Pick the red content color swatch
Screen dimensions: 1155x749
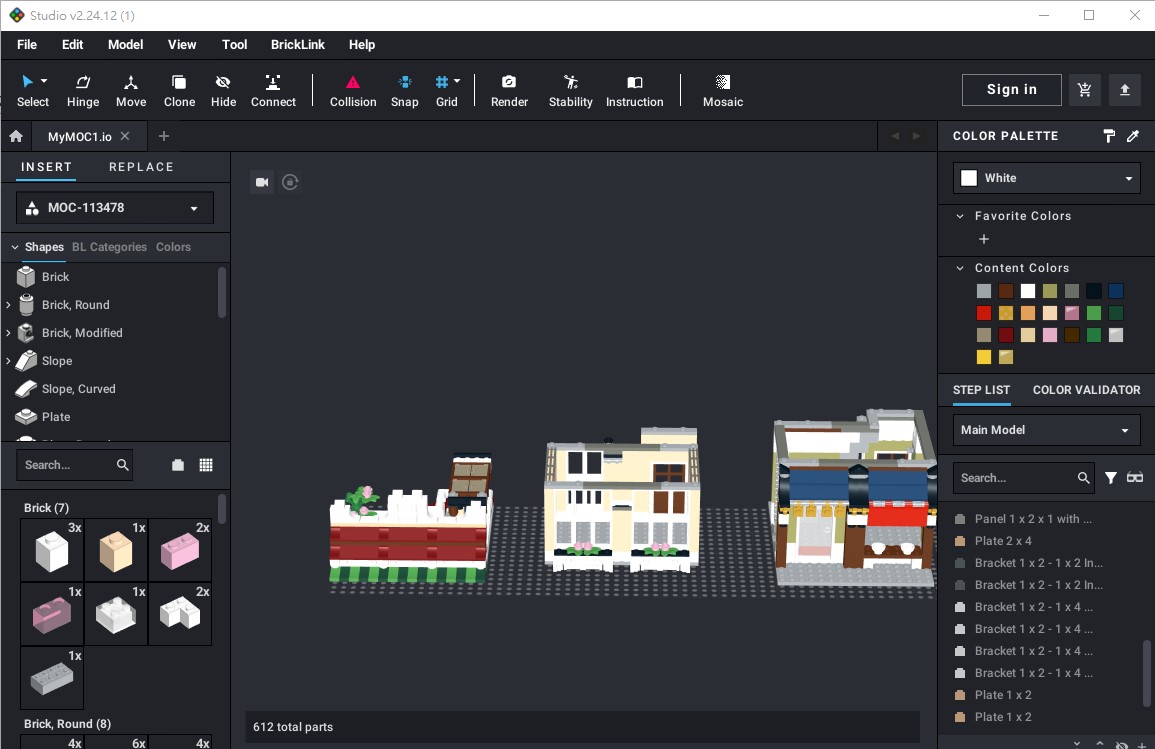tap(983, 313)
